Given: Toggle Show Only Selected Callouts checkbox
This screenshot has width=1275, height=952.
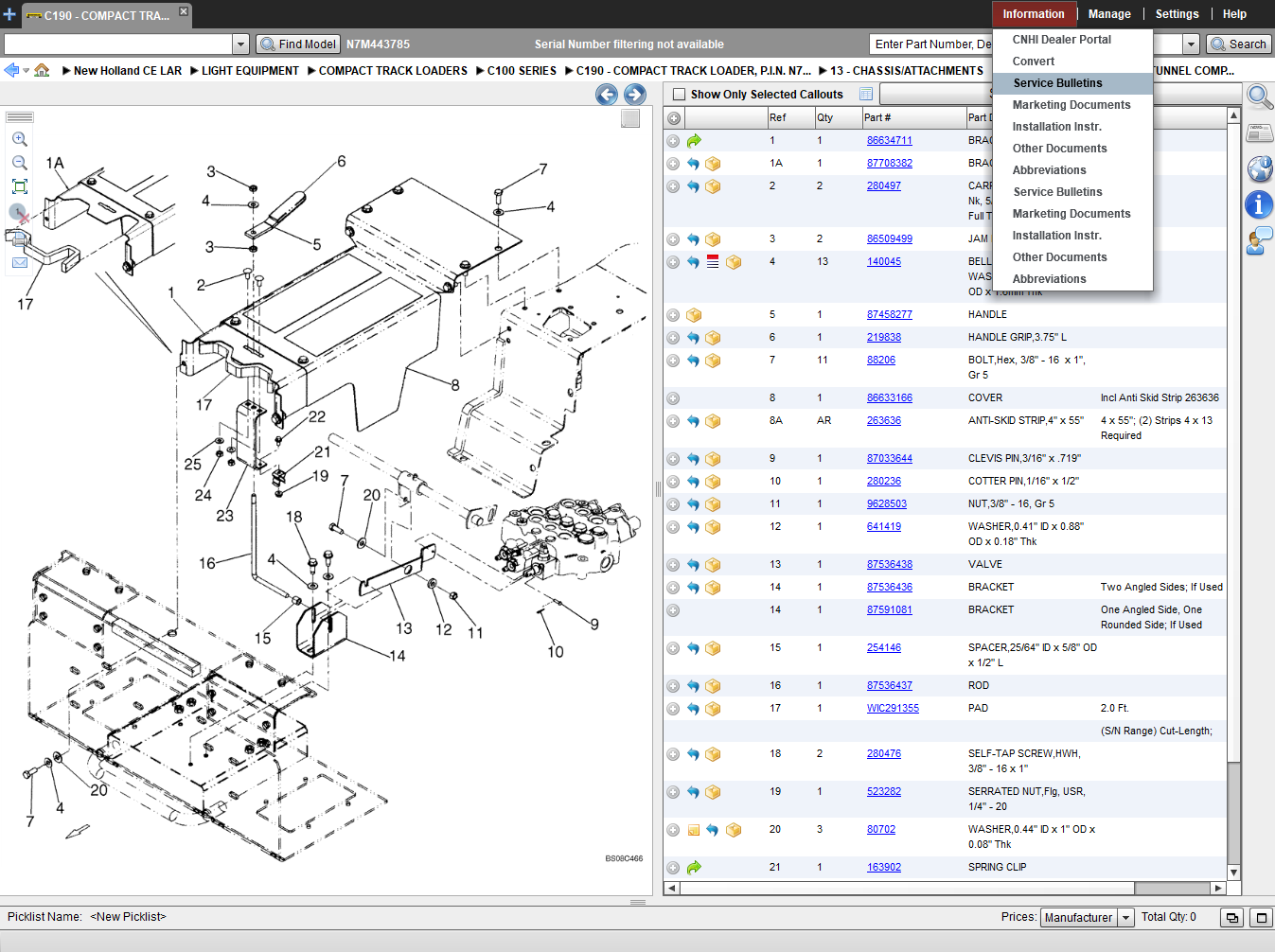Looking at the screenshot, I should coord(679,94).
